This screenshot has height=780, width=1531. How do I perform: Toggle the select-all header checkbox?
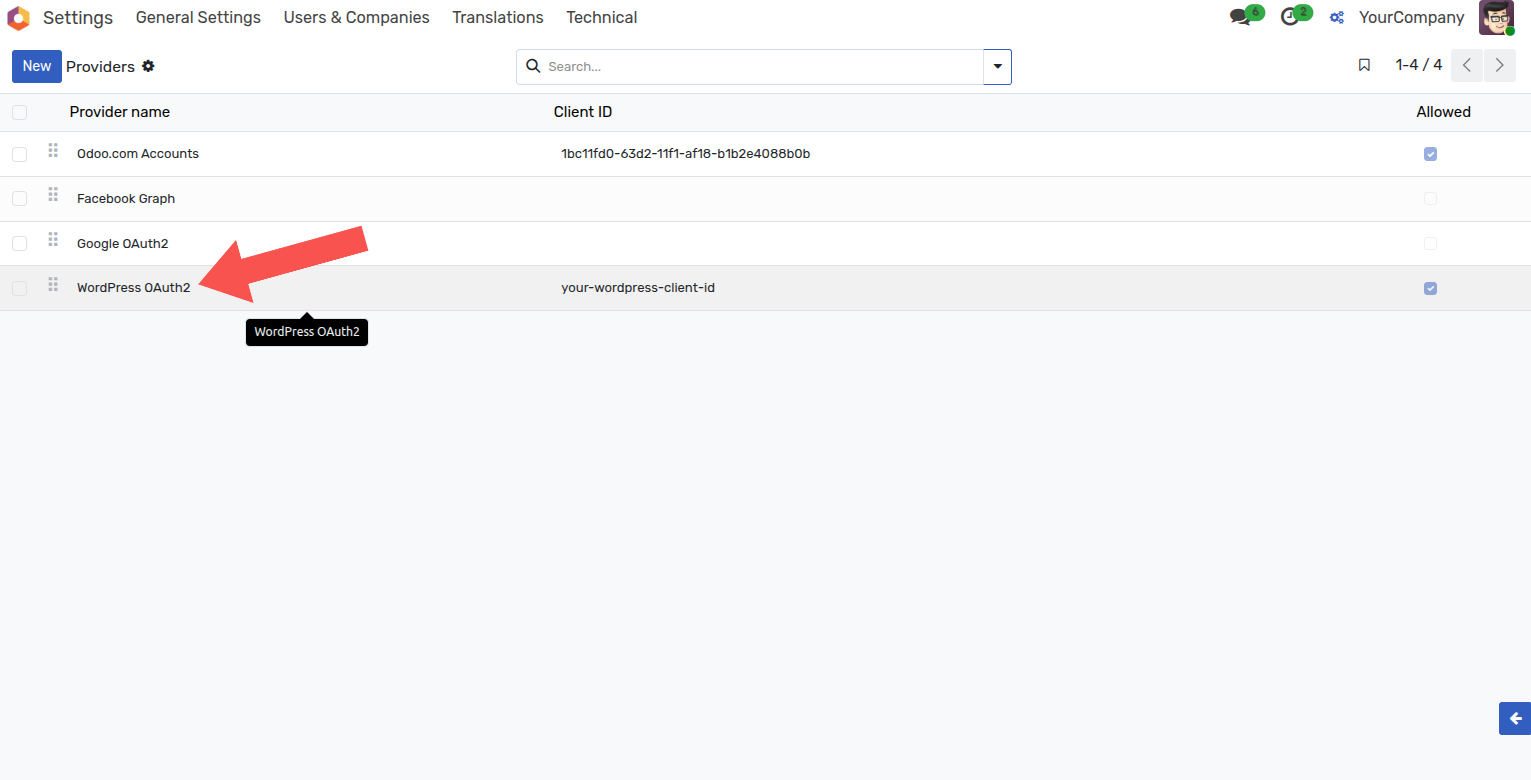pos(20,112)
